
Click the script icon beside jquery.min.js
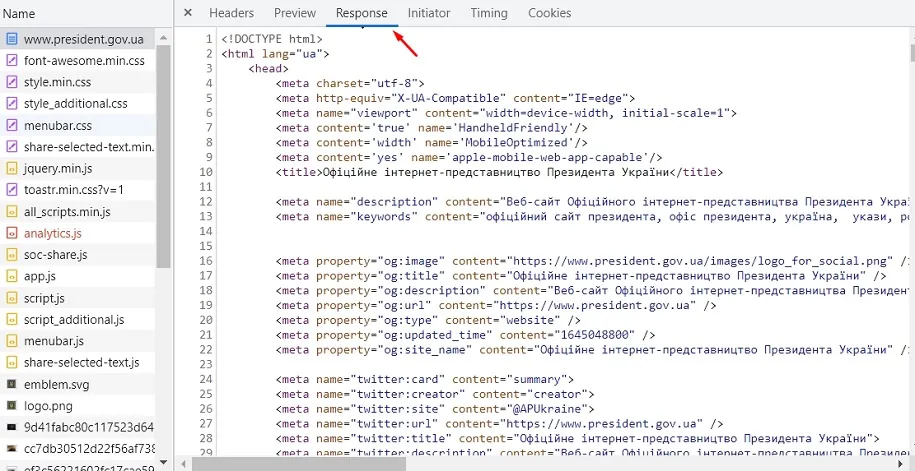(x=11, y=169)
